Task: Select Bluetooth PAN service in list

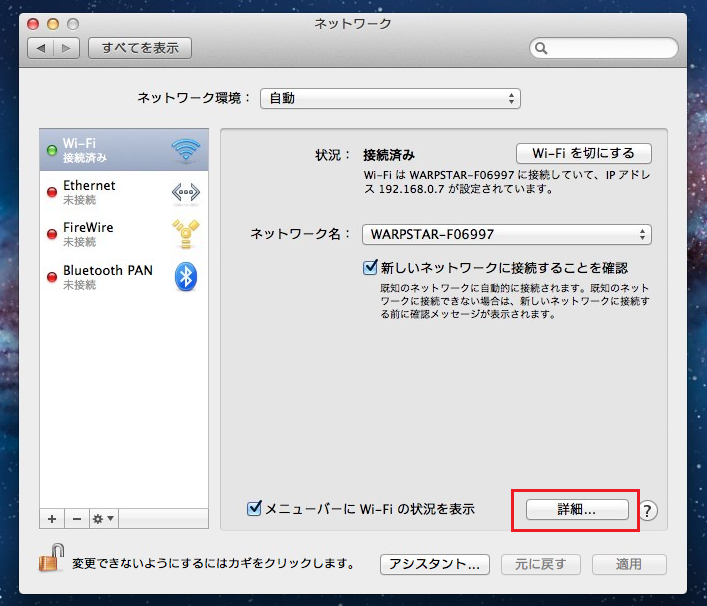Action: coord(108,277)
